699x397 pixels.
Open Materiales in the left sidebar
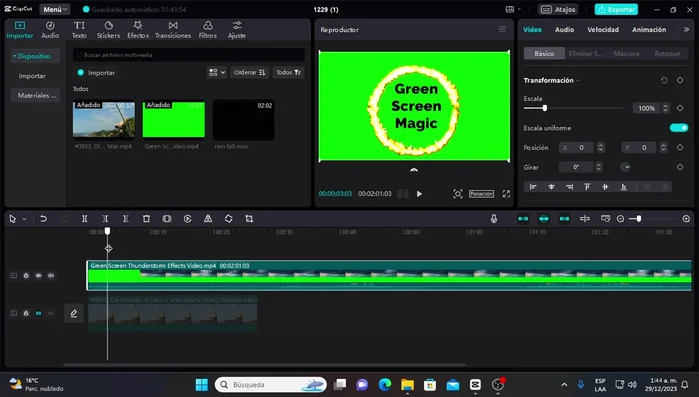pos(36,95)
